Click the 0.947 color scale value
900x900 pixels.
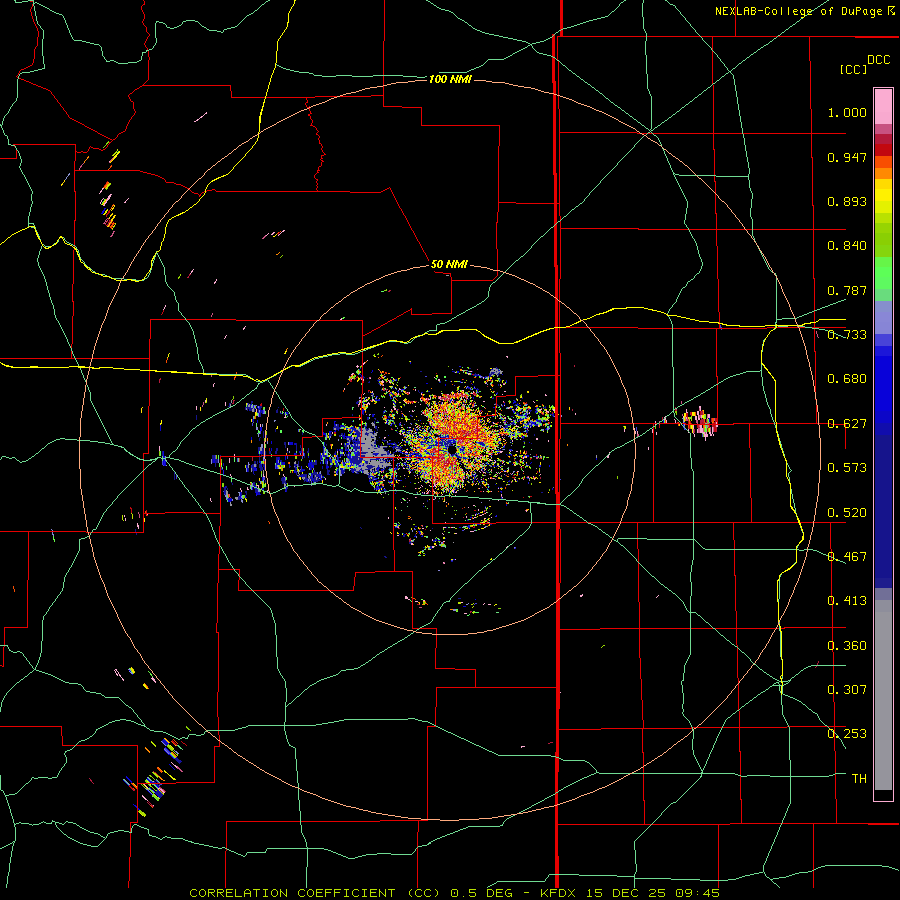(x=847, y=157)
